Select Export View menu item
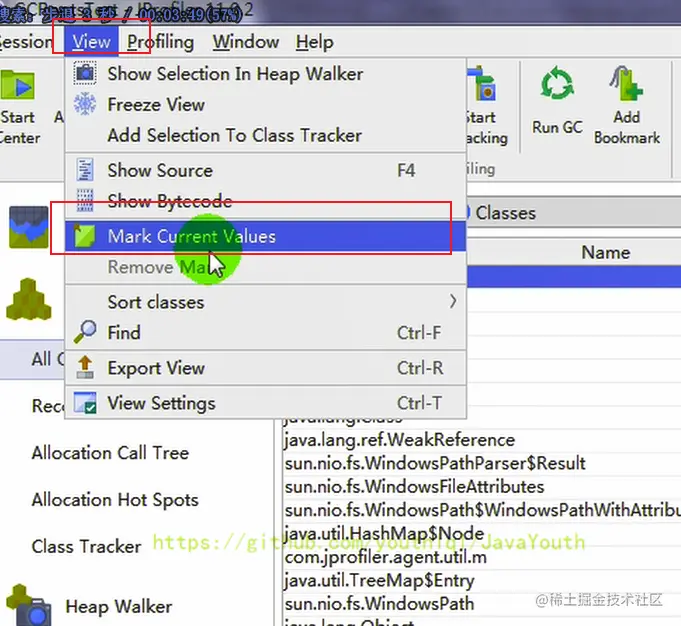The image size is (681, 626). pos(265,368)
